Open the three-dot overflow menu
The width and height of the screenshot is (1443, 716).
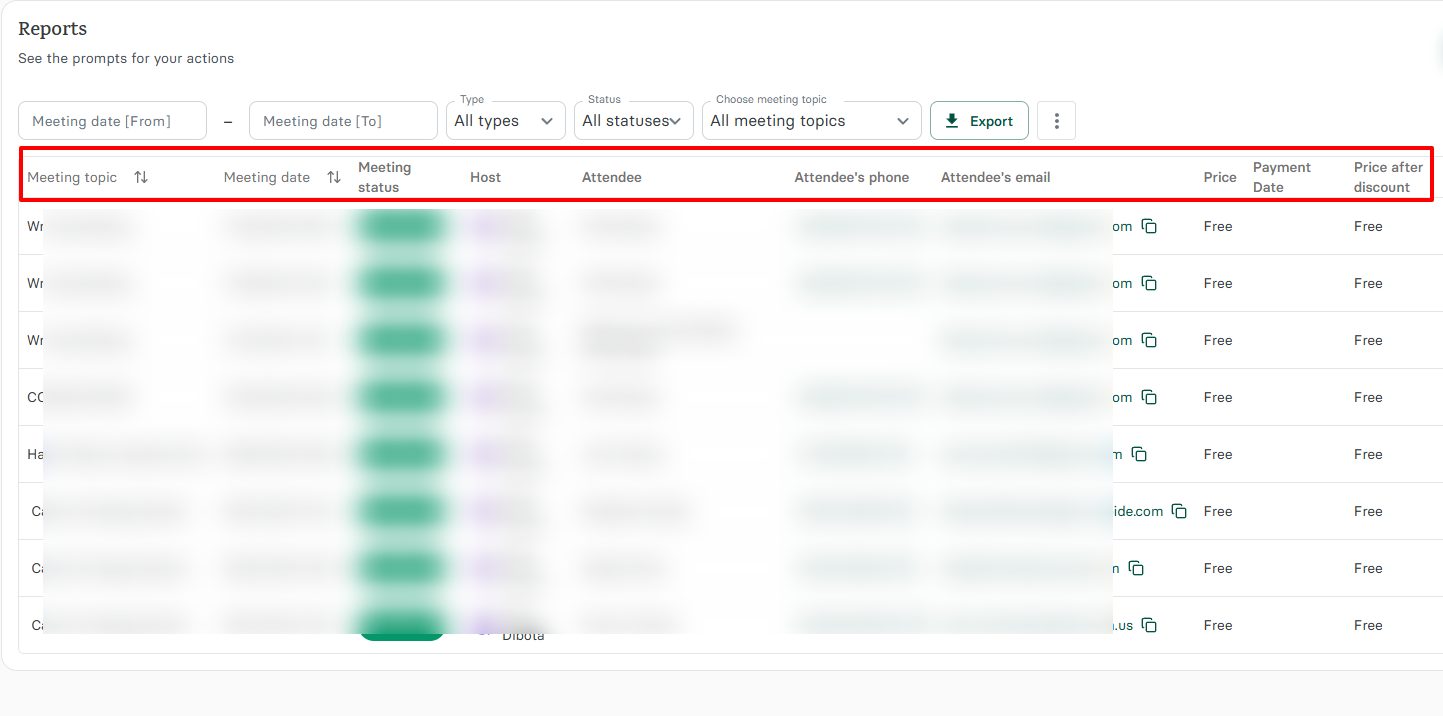click(x=1056, y=120)
